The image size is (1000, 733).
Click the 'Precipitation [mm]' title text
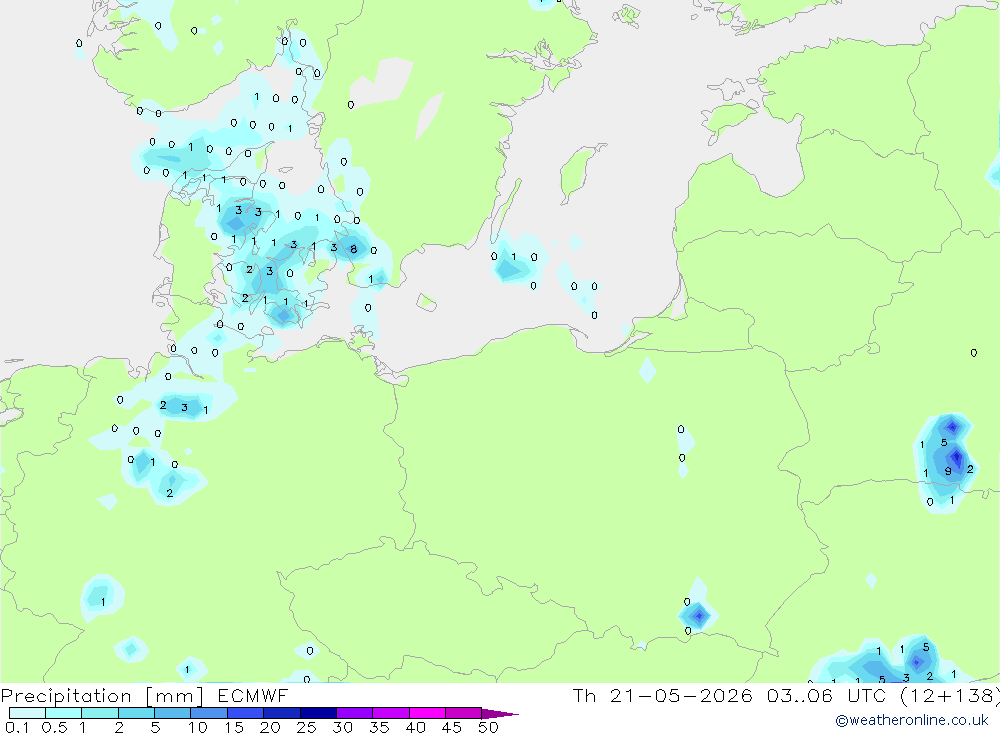[x=102, y=696]
